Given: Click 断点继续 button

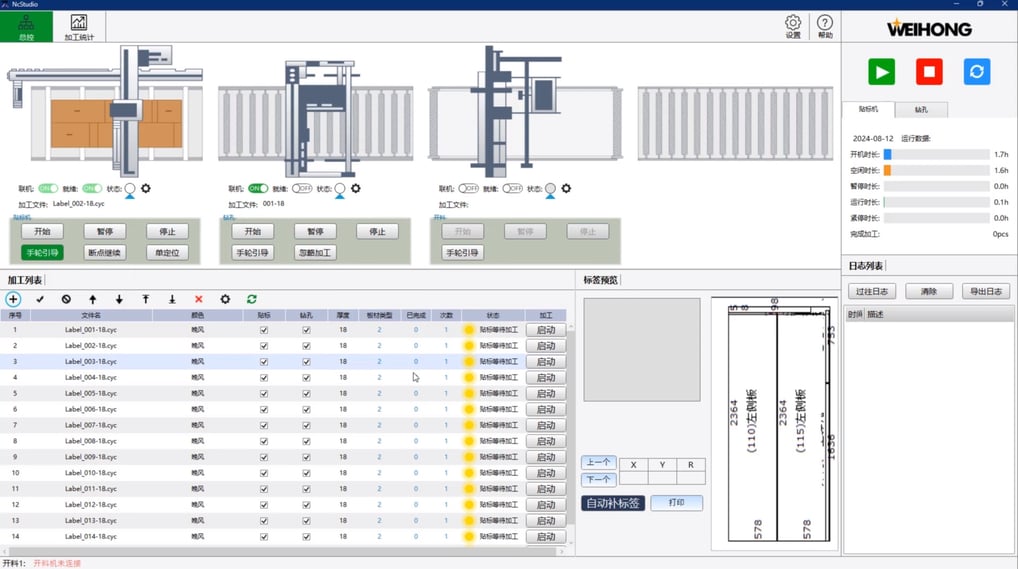Looking at the screenshot, I should tap(105, 253).
